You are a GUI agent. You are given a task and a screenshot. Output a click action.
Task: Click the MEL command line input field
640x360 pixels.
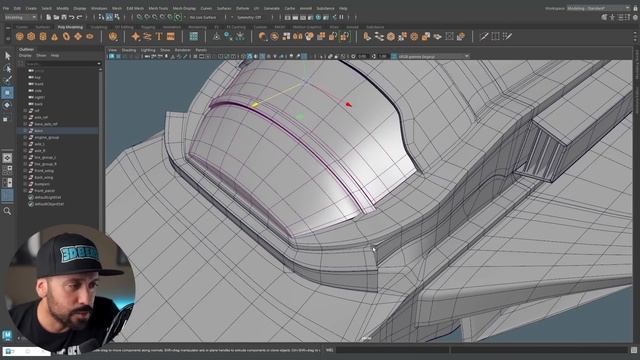[x=392, y=350]
